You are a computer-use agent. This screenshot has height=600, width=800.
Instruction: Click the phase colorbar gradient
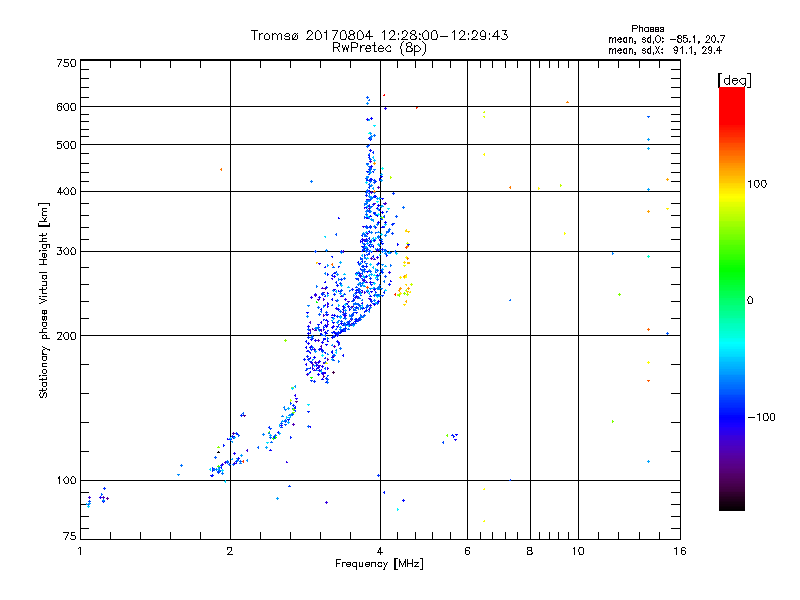[732, 298]
